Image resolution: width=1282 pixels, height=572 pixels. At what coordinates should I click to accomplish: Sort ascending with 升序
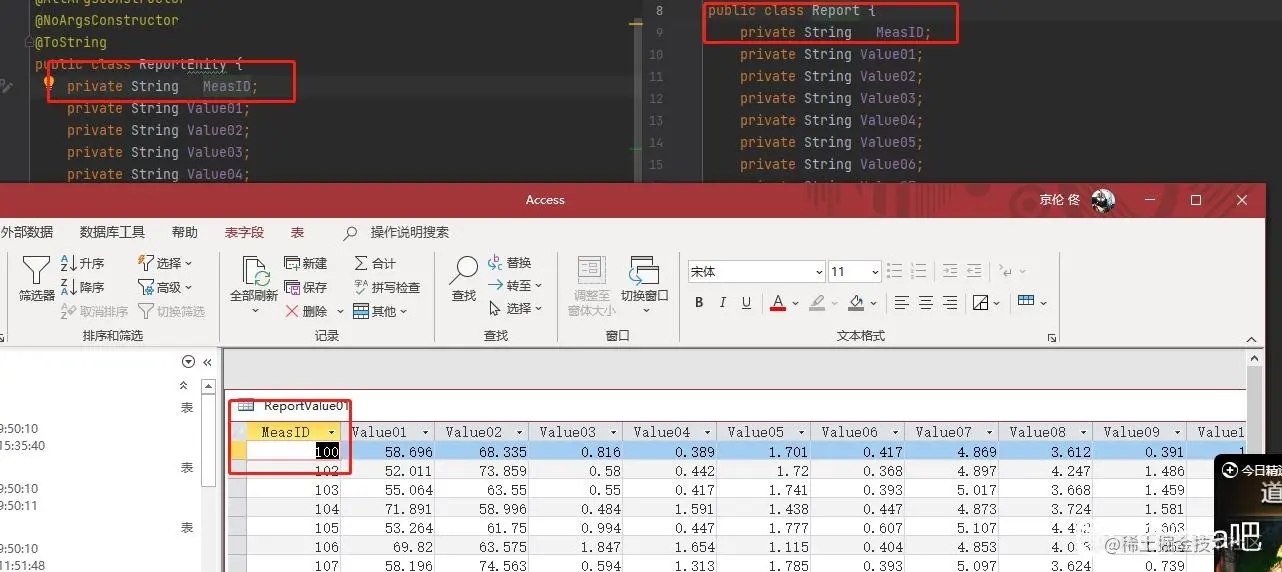[83, 263]
